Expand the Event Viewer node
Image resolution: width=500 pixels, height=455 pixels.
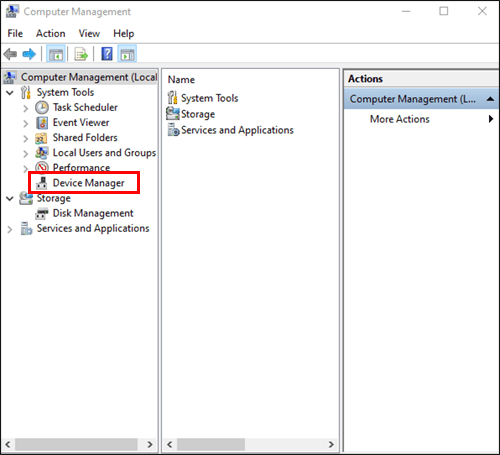[x=26, y=123]
